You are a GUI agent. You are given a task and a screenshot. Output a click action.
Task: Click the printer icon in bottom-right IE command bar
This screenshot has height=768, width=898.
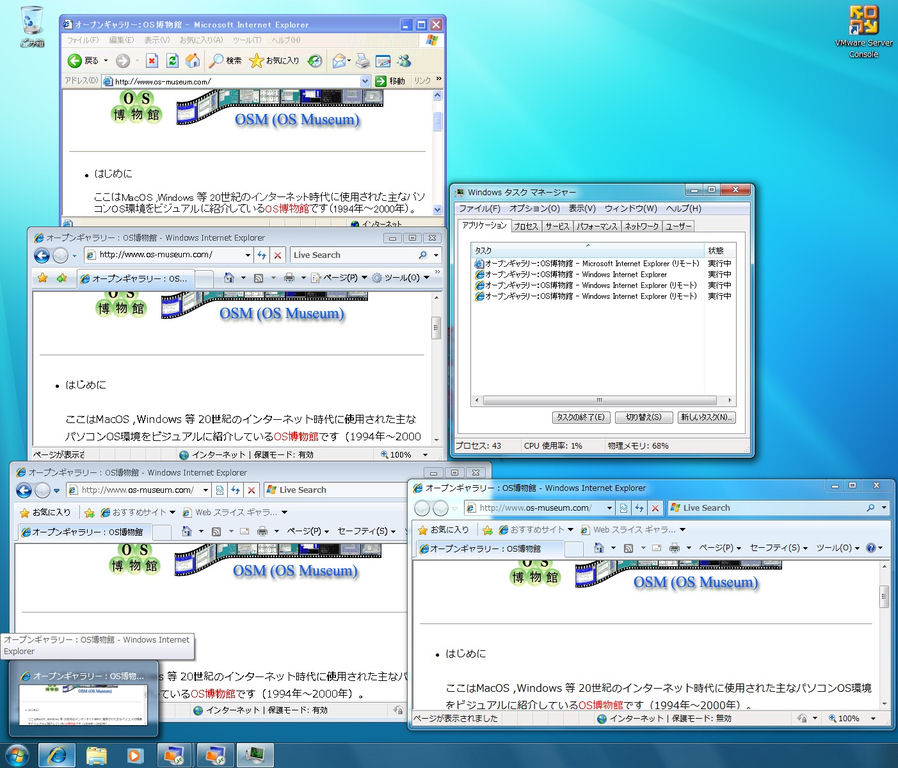675,548
